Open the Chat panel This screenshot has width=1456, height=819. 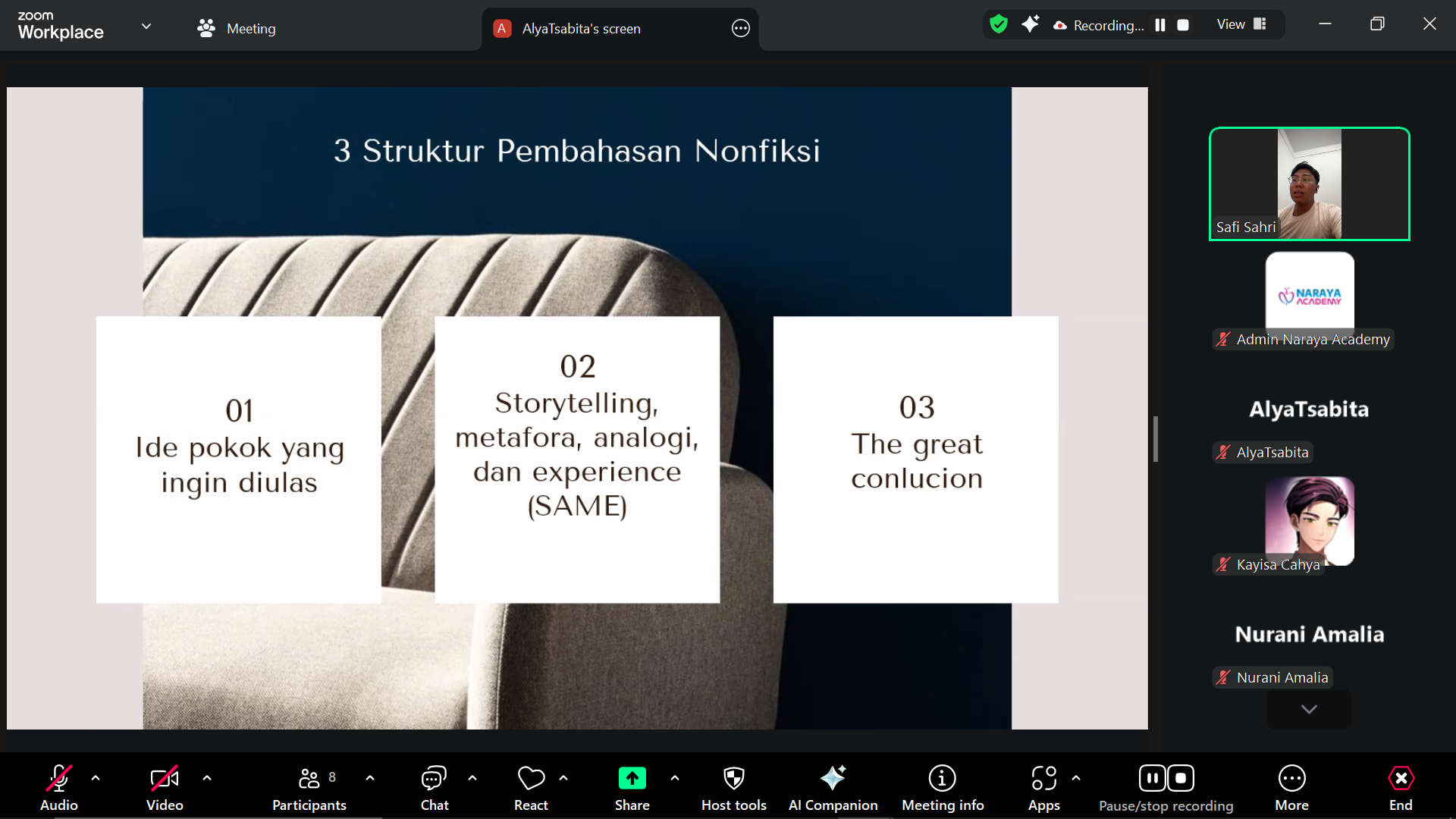tap(433, 778)
